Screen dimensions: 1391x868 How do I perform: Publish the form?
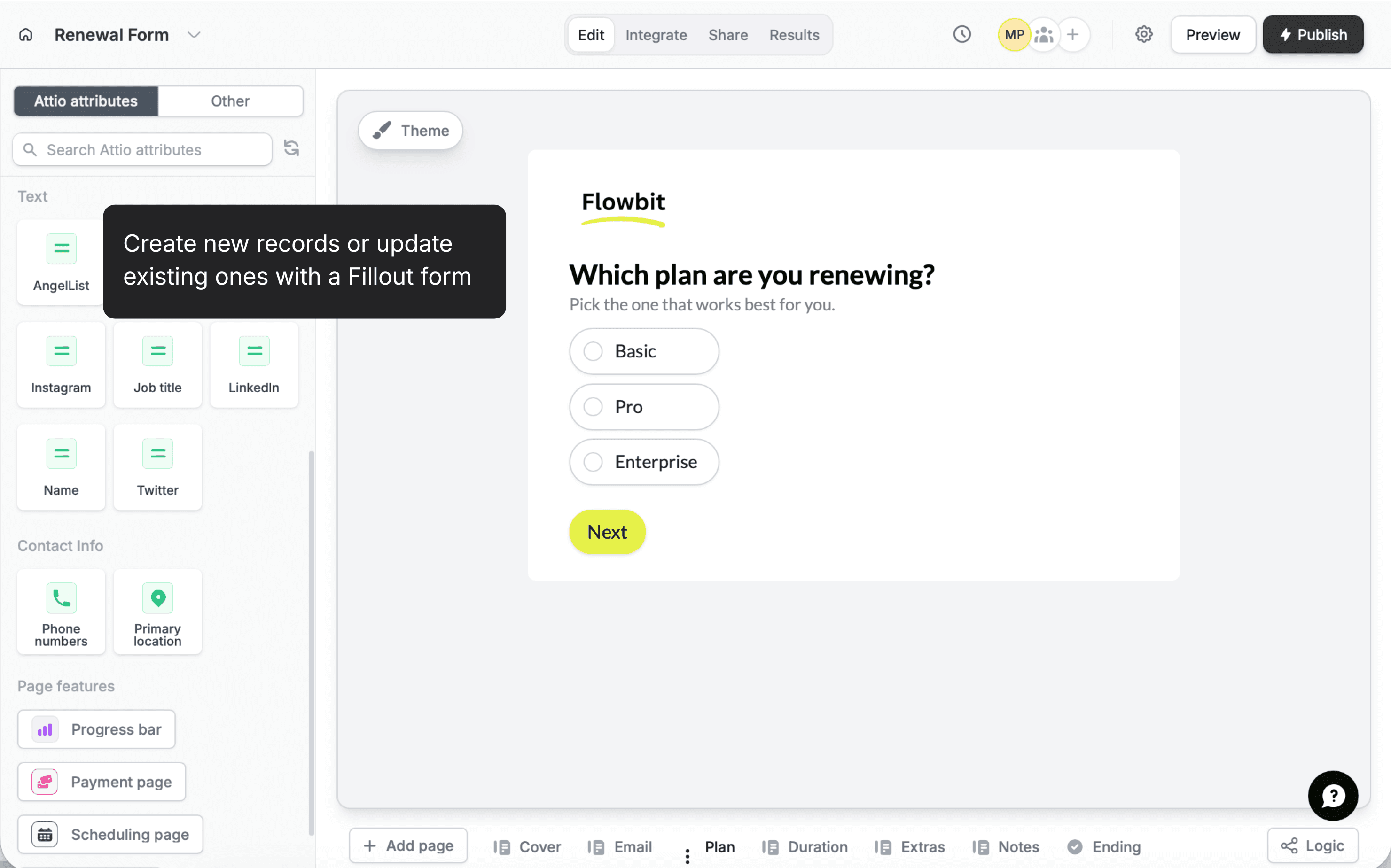(1313, 35)
